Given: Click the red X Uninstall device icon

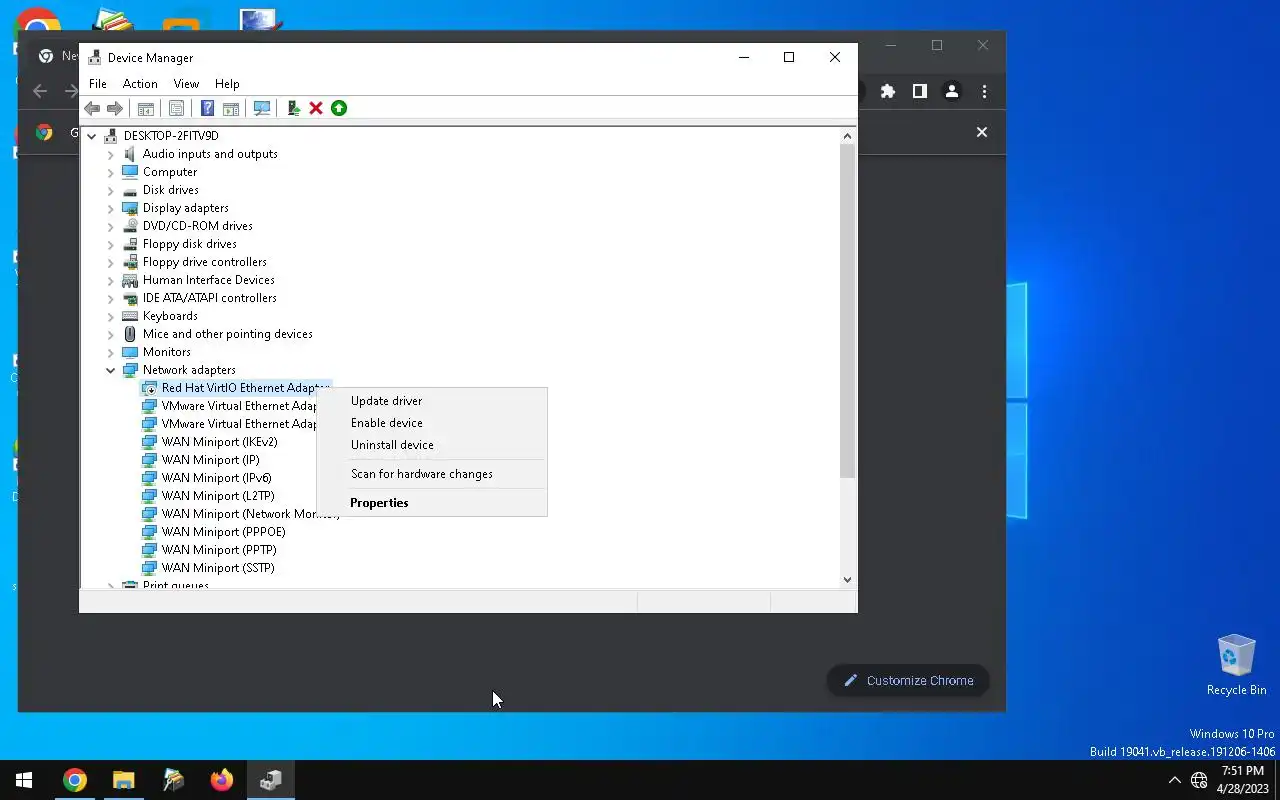Looking at the screenshot, I should 316,108.
